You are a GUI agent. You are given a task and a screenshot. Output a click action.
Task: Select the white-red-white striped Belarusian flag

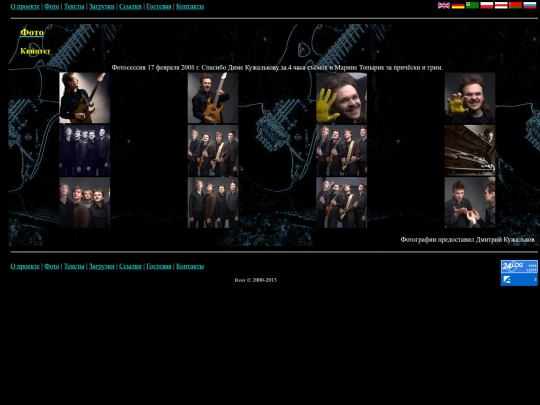(x=501, y=5)
